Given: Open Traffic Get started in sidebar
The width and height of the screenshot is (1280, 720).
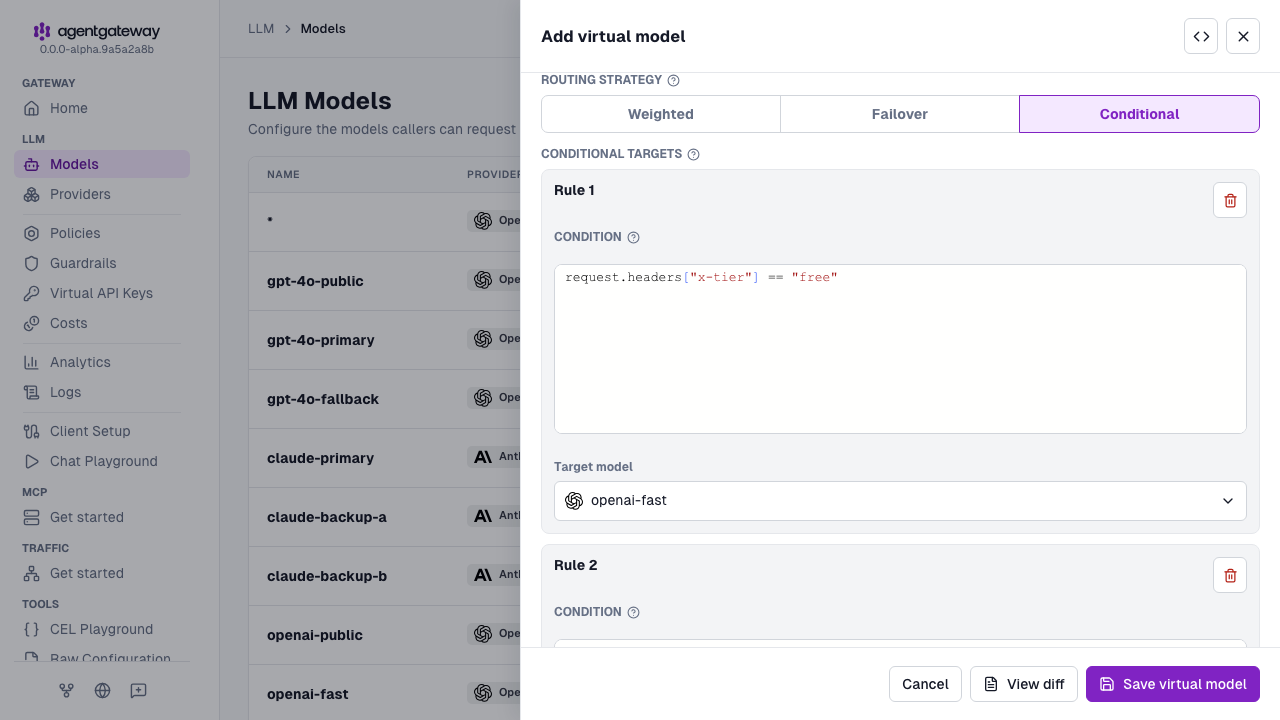Looking at the screenshot, I should (x=102, y=573).
